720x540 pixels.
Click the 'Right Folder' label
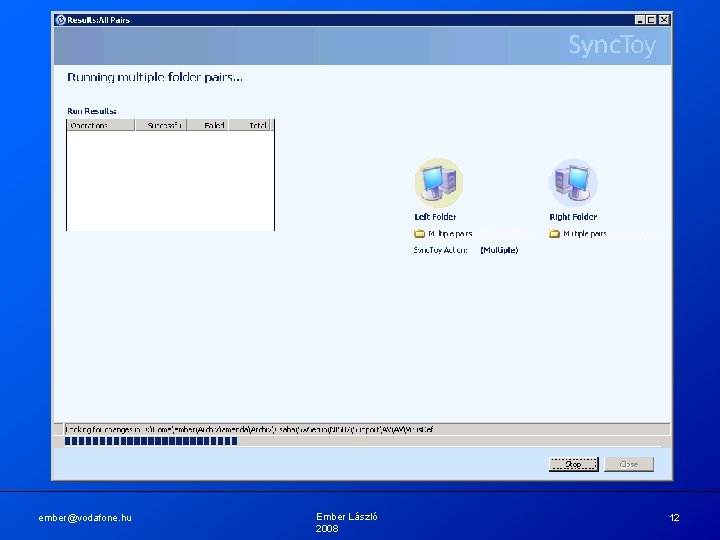[x=573, y=217]
